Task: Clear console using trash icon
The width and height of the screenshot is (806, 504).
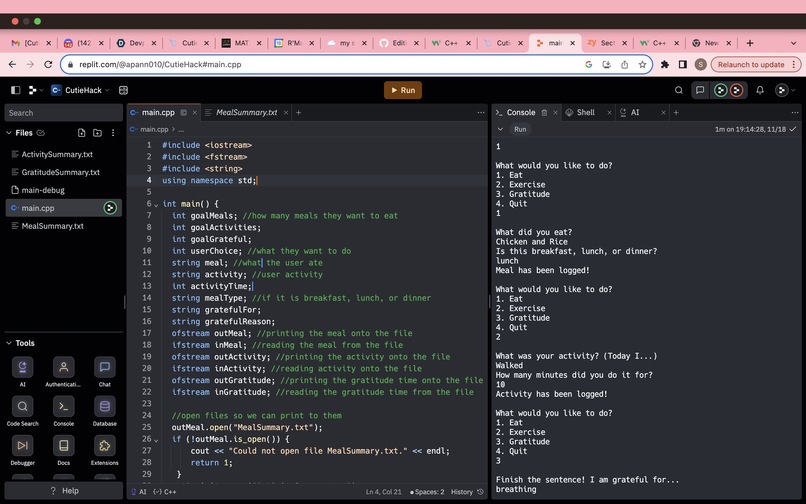Action: [x=544, y=113]
